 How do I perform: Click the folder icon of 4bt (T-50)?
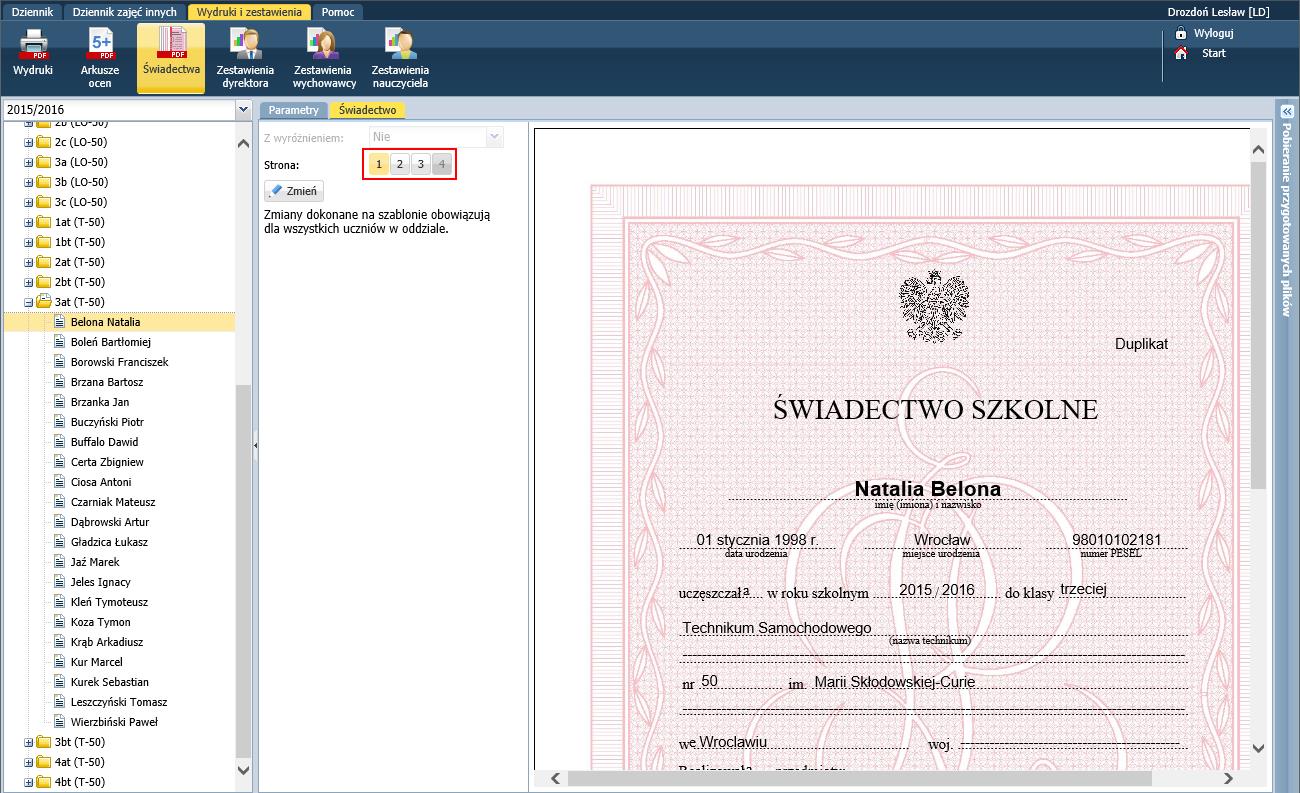[44, 782]
